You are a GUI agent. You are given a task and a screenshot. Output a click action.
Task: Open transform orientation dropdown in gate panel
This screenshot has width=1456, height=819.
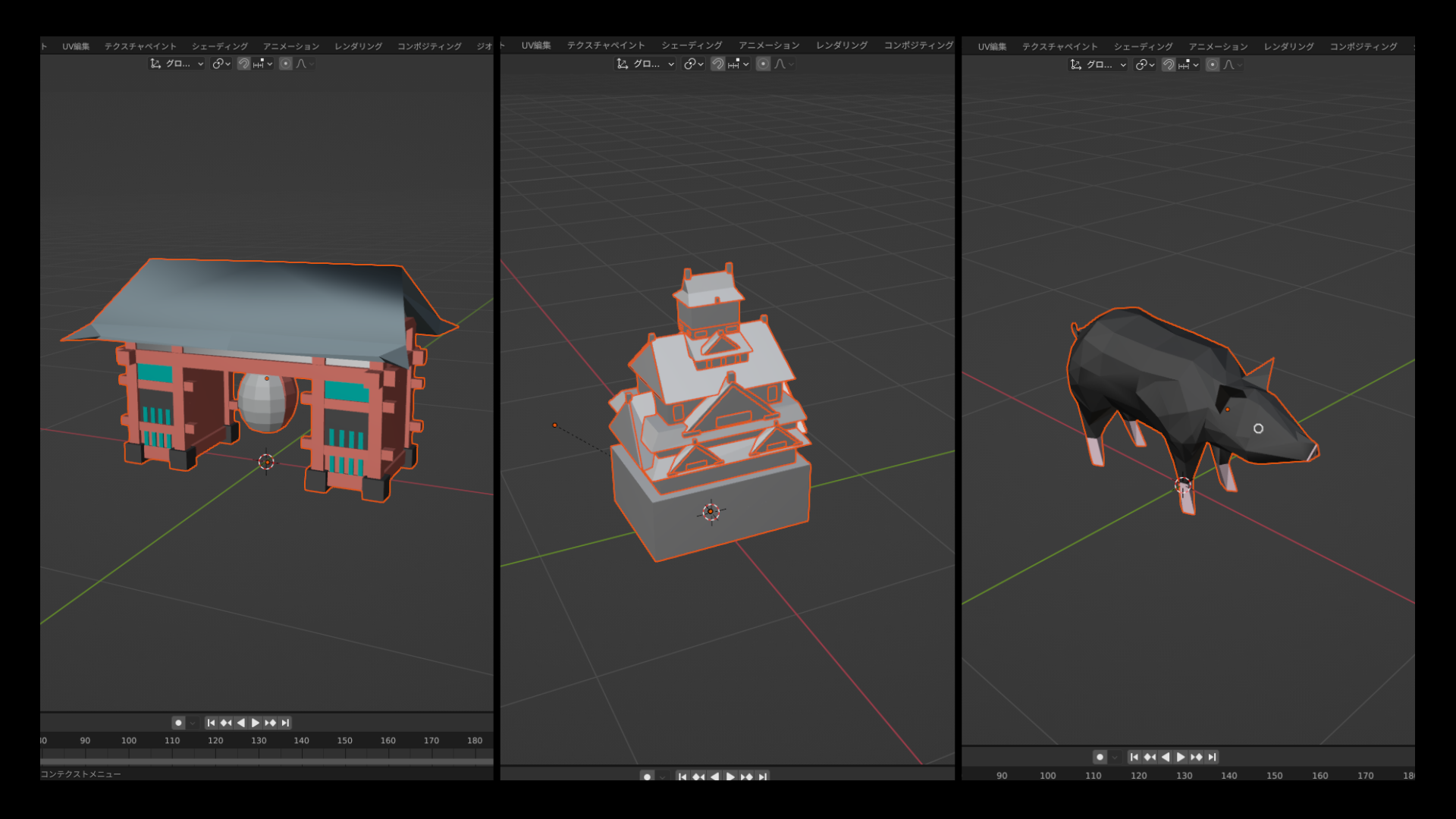tap(177, 64)
